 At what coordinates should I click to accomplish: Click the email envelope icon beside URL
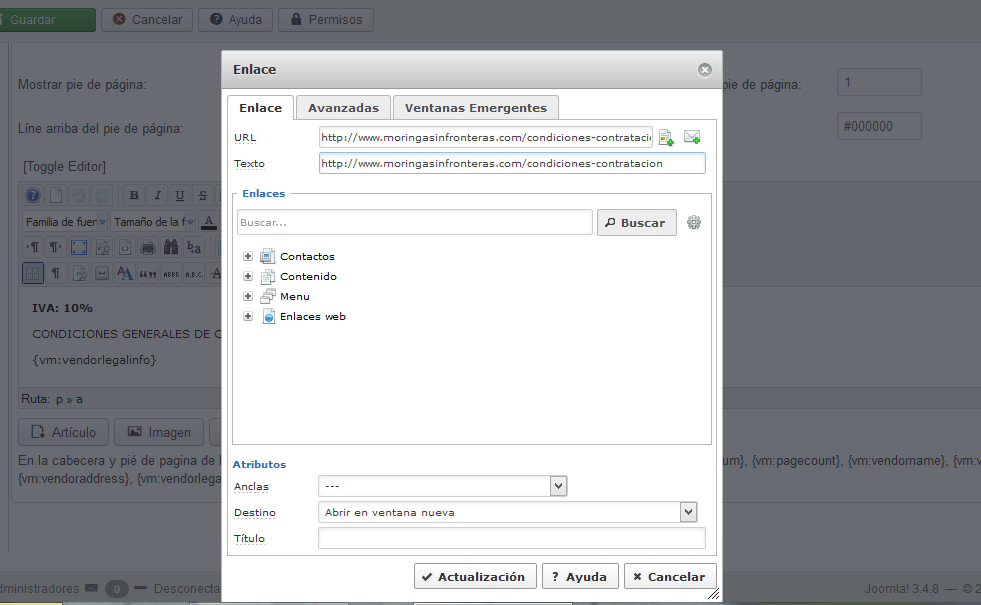point(692,136)
